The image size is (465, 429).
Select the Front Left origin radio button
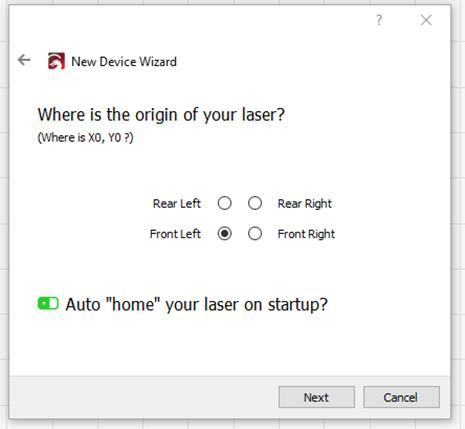[x=225, y=234]
